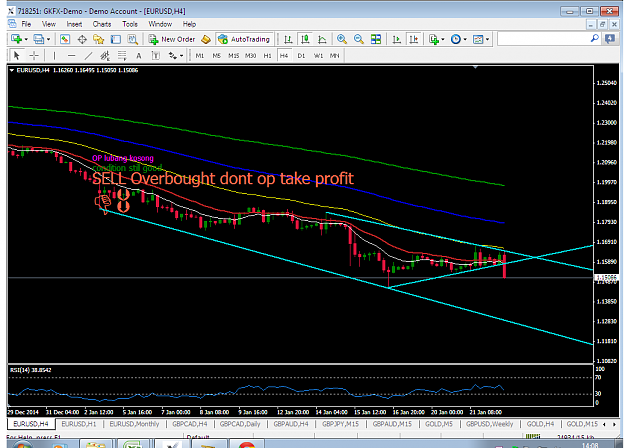
Task: Switch to the EURUSD,H1 chart tab
Action: 79,424
